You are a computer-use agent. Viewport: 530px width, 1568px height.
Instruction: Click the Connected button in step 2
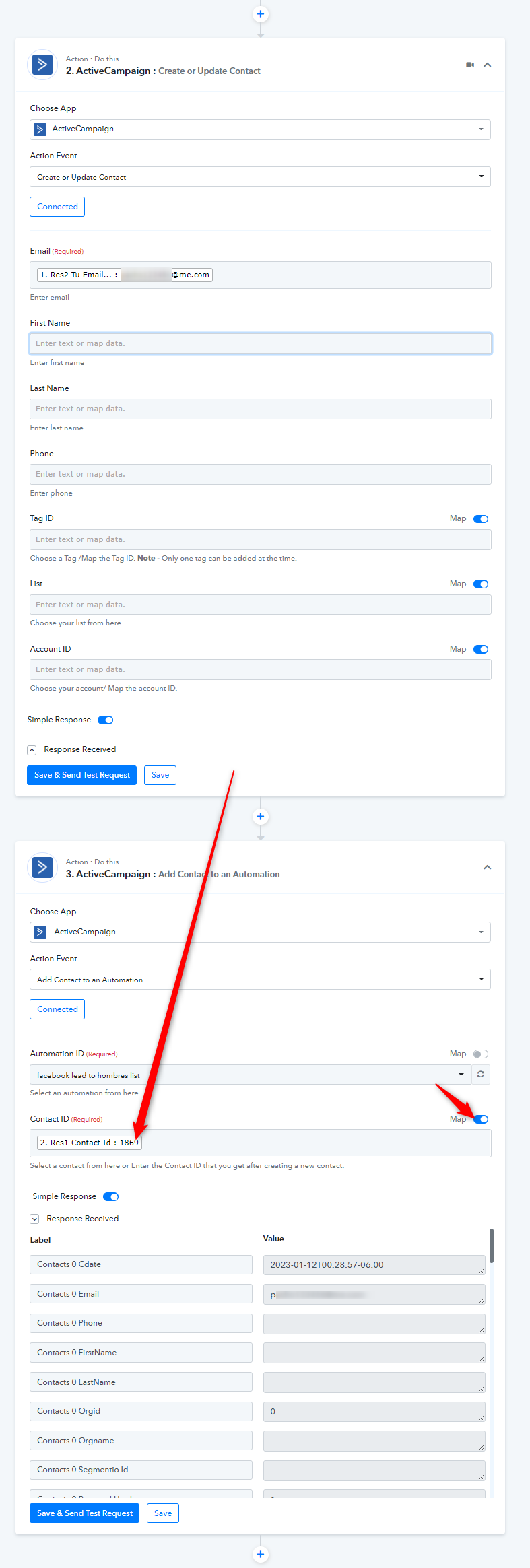(x=57, y=207)
